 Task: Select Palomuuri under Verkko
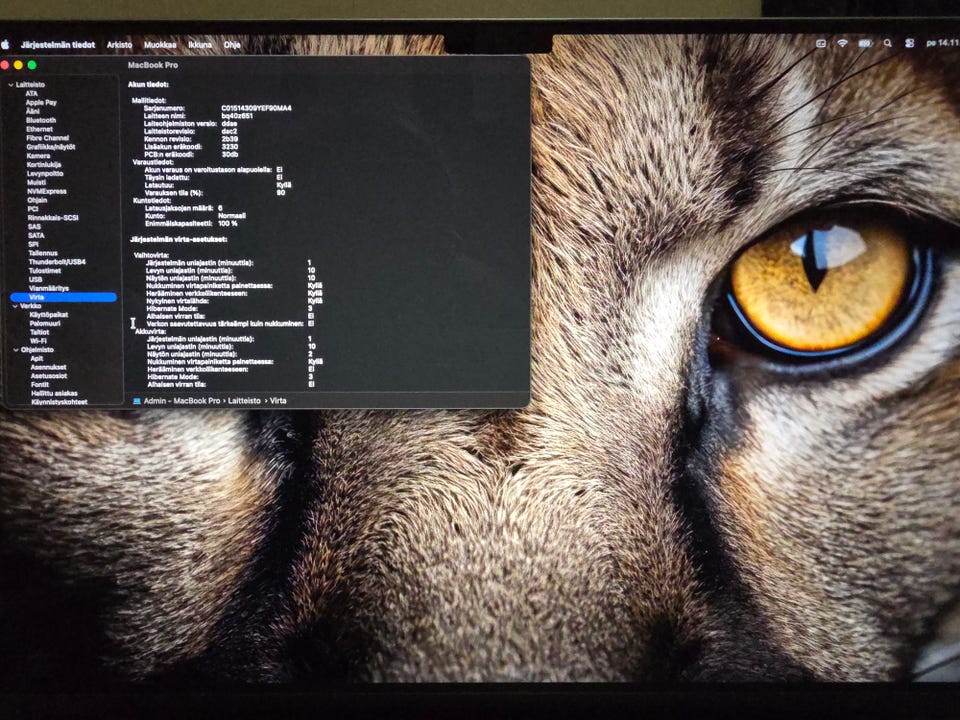45,324
